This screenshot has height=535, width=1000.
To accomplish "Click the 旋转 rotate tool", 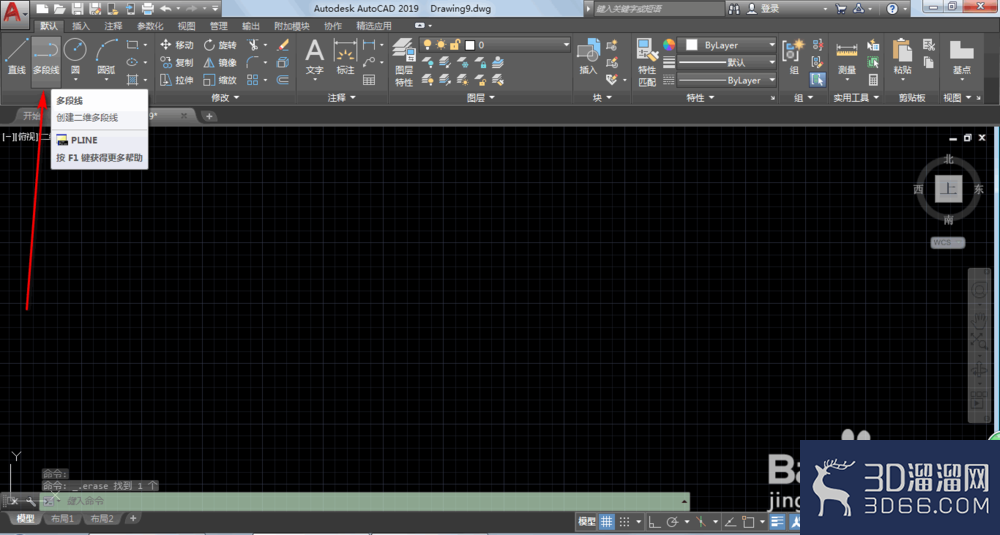I will click(x=220, y=45).
